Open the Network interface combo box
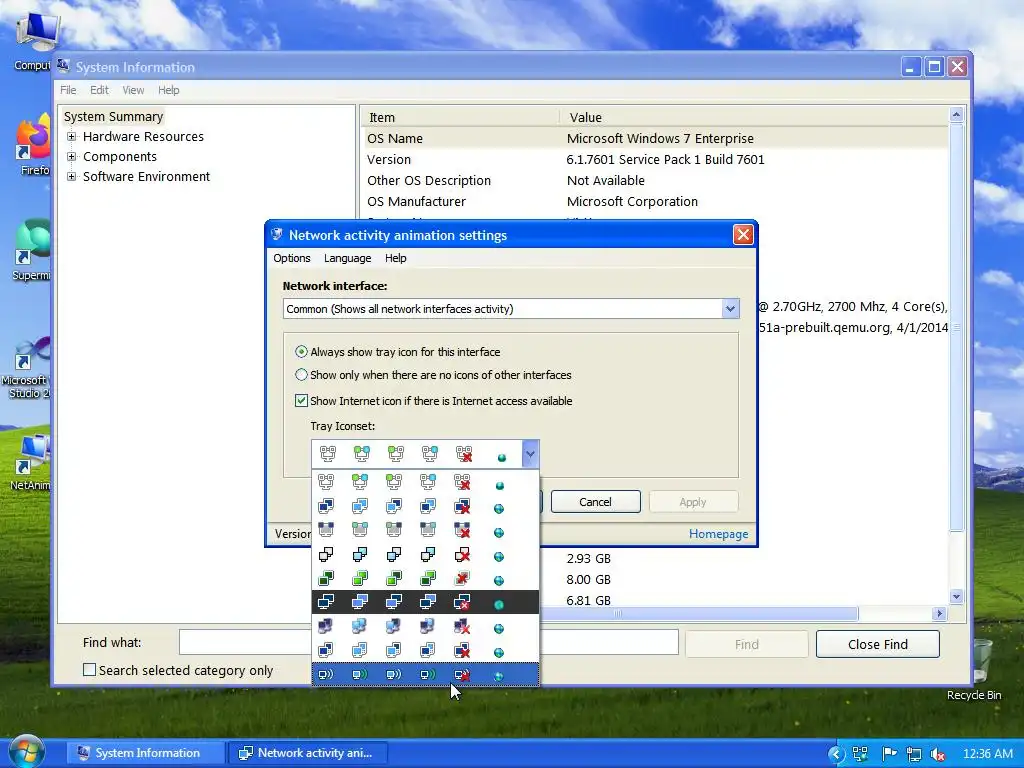Viewport: 1024px width, 768px height. (x=511, y=309)
